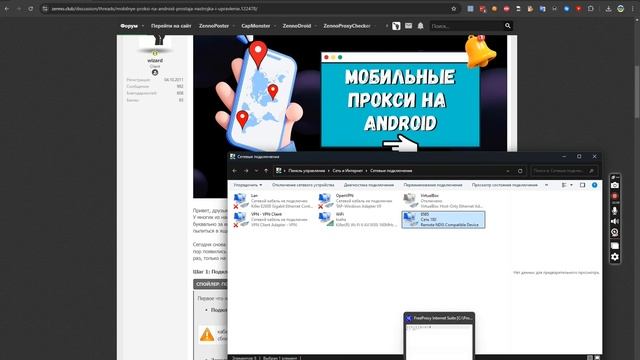This screenshot has height=360, width=640.
Task: Select the Lan network adapter
Action: click(273, 201)
